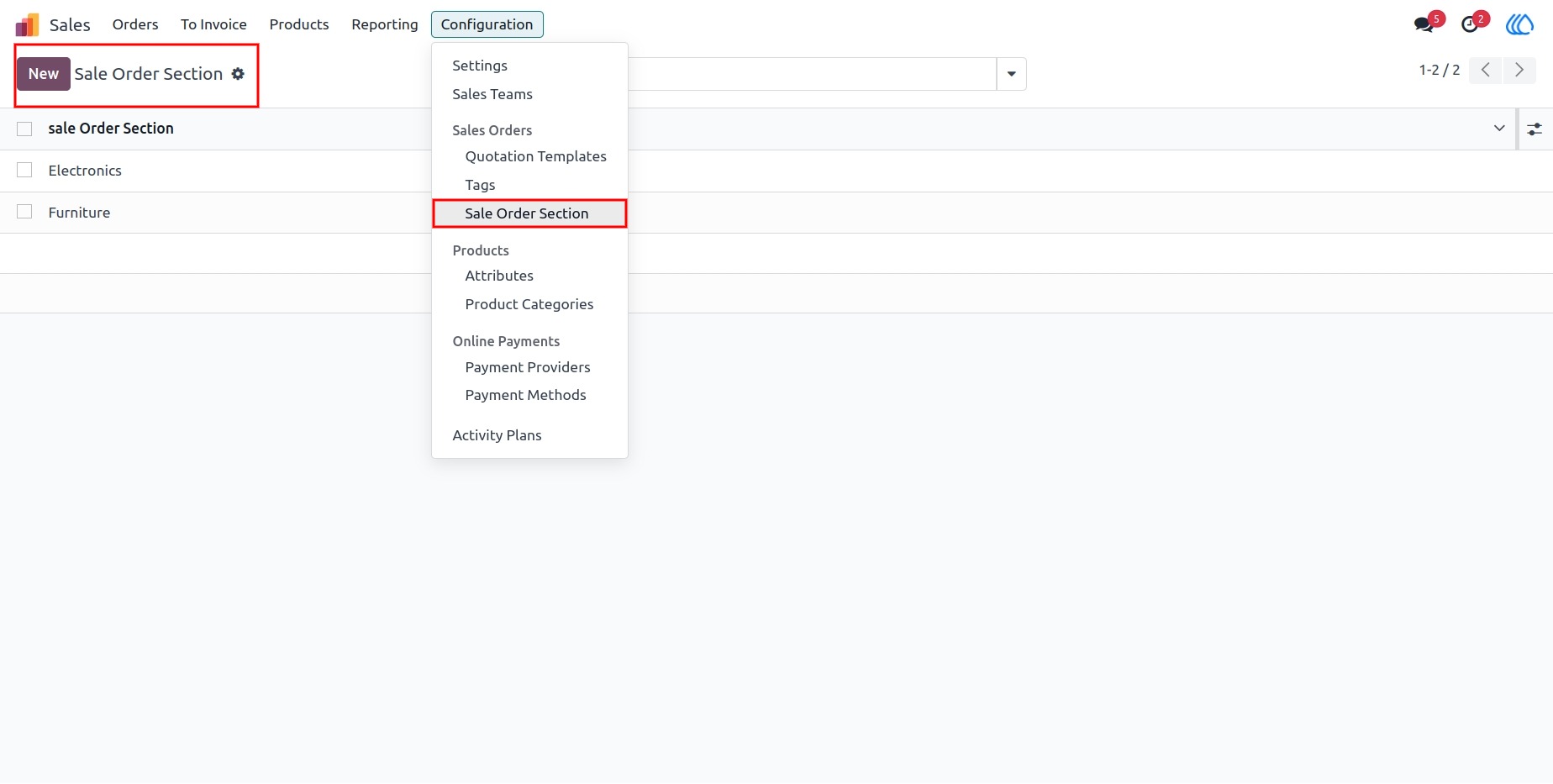Screen dimensions: 1553x784
Task: Open Payment Methods menu entry
Action: [529, 395]
